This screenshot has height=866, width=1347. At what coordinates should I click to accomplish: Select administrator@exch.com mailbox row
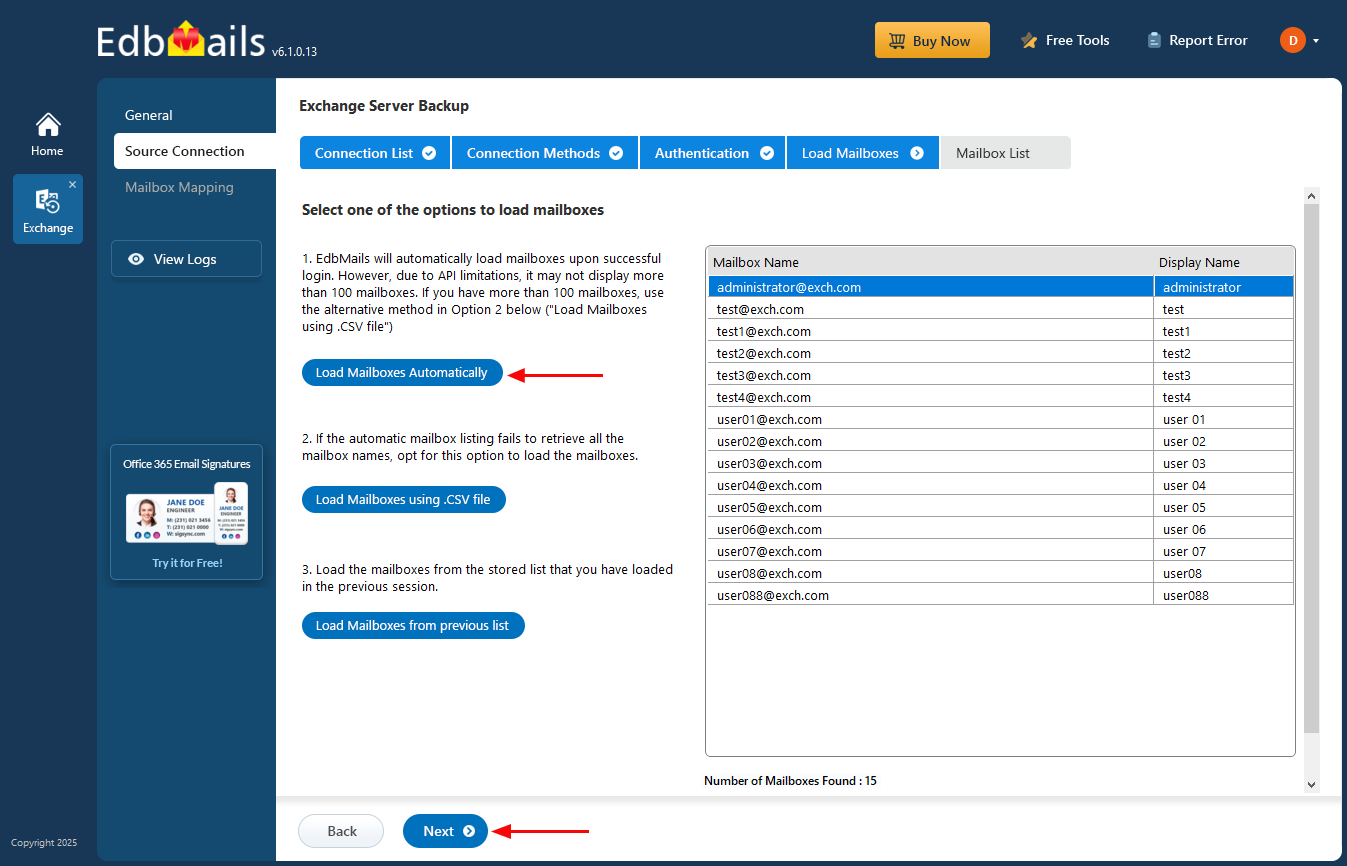click(1001, 287)
